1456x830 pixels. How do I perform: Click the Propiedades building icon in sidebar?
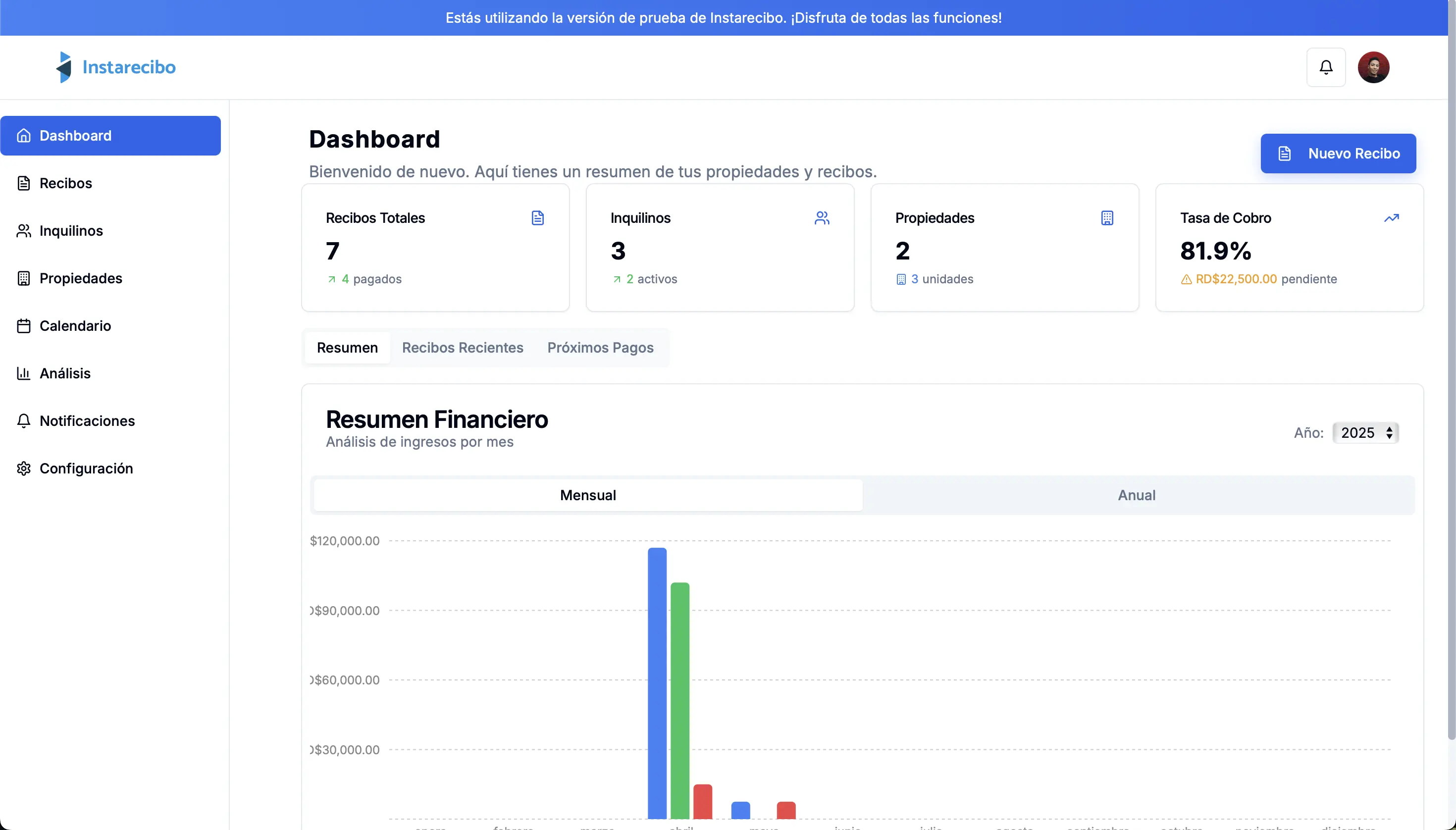click(23, 278)
